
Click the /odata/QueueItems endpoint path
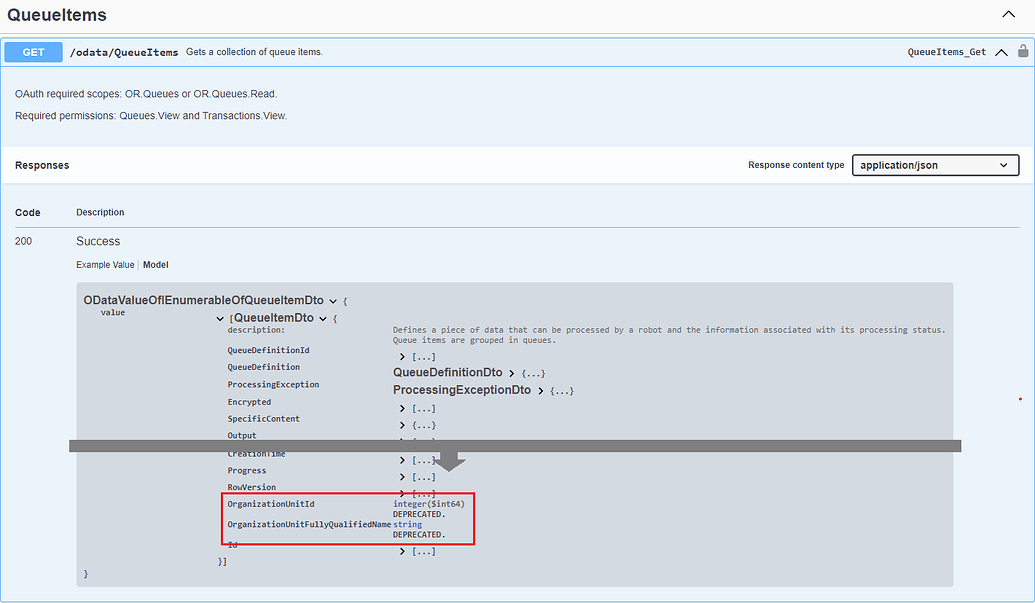coord(123,52)
